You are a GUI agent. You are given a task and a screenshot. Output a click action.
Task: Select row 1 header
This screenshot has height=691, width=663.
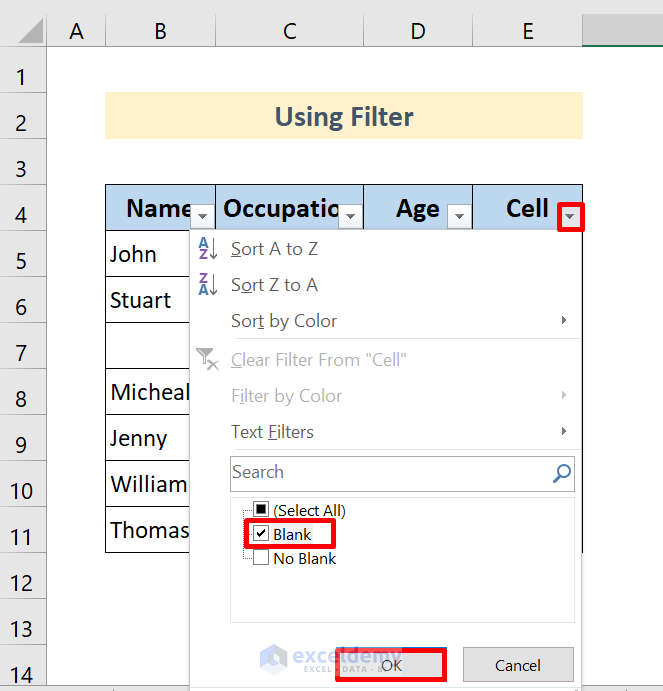click(23, 70)
